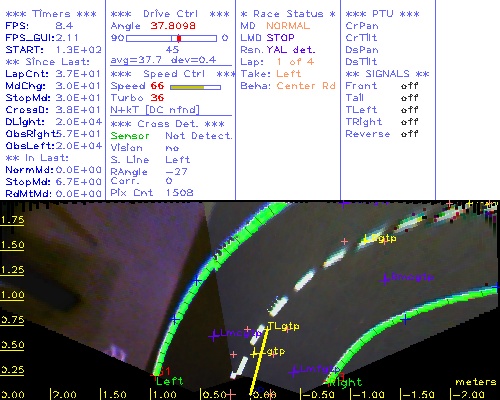
Task: Click the purple Rmcgtp cross marker
Action: coord(385,279)
